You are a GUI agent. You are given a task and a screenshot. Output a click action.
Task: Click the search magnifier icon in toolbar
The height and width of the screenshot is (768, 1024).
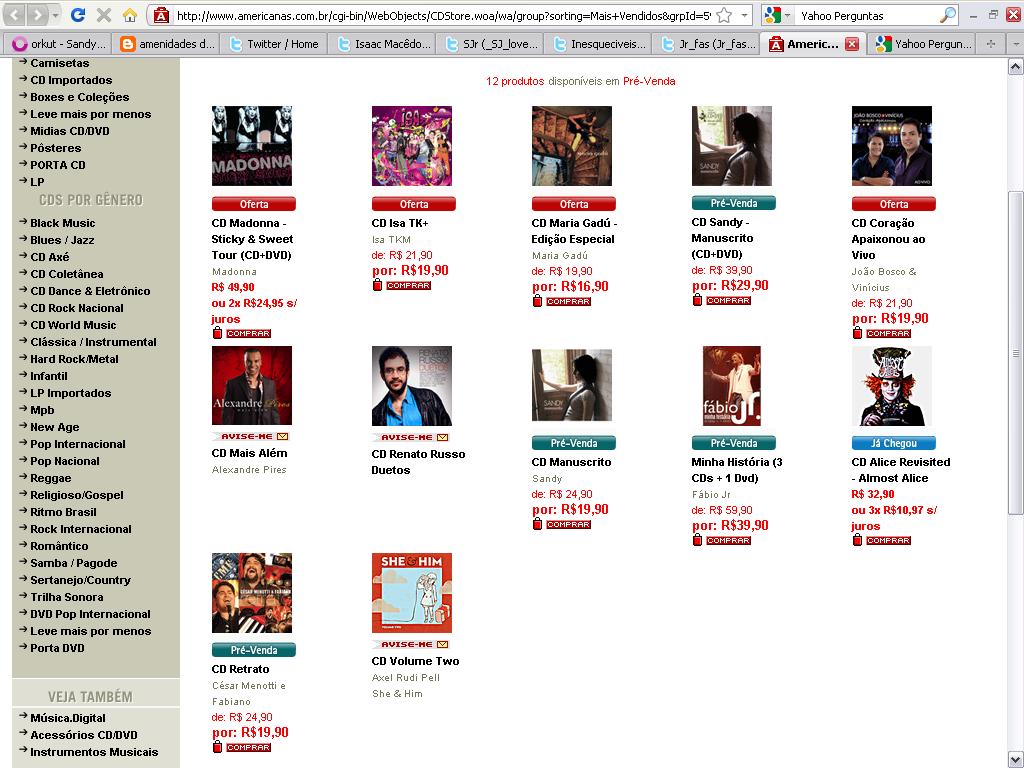[x=947, y=15]
